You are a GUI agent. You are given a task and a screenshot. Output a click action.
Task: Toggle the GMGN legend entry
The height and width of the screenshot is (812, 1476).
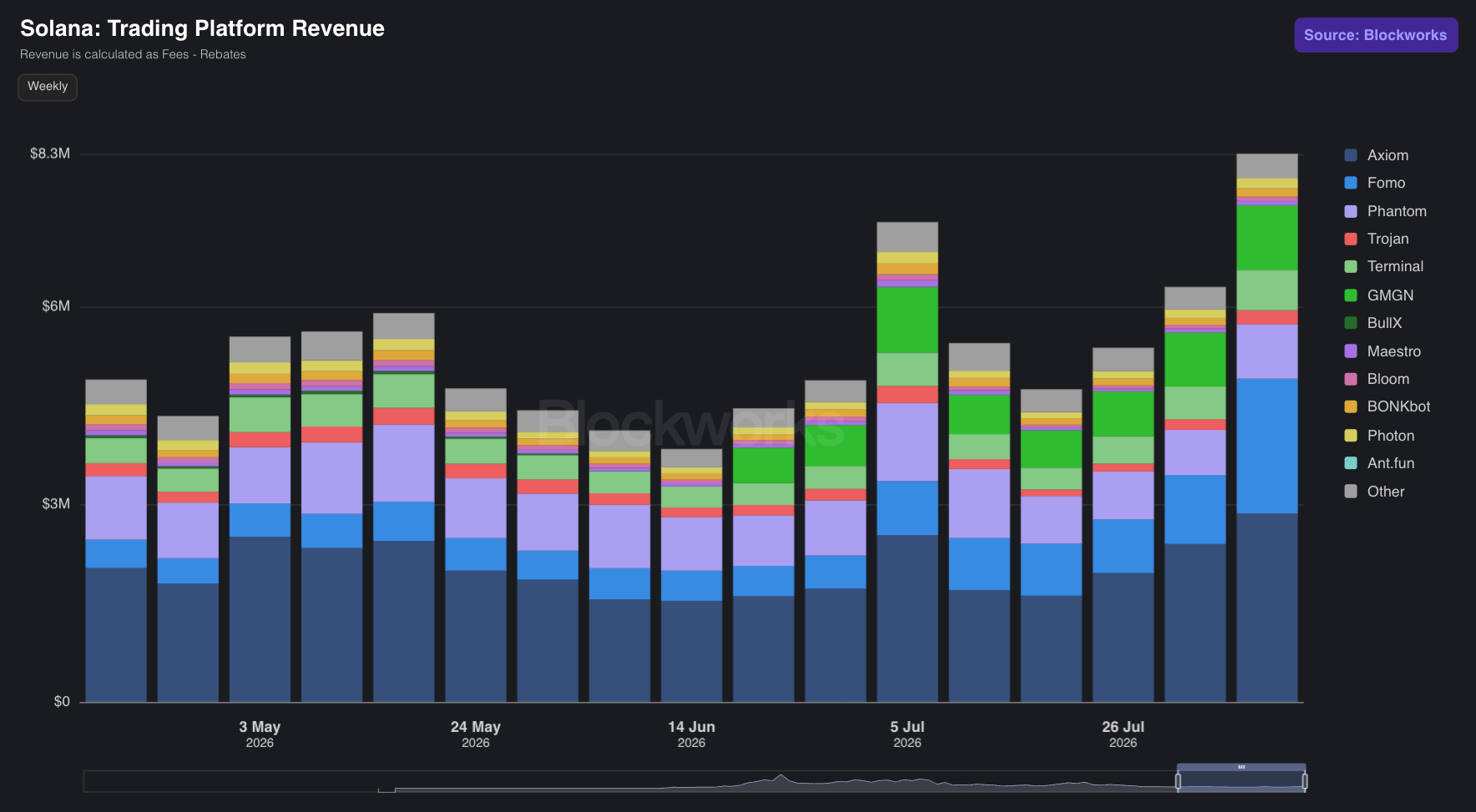(1379, 295)
